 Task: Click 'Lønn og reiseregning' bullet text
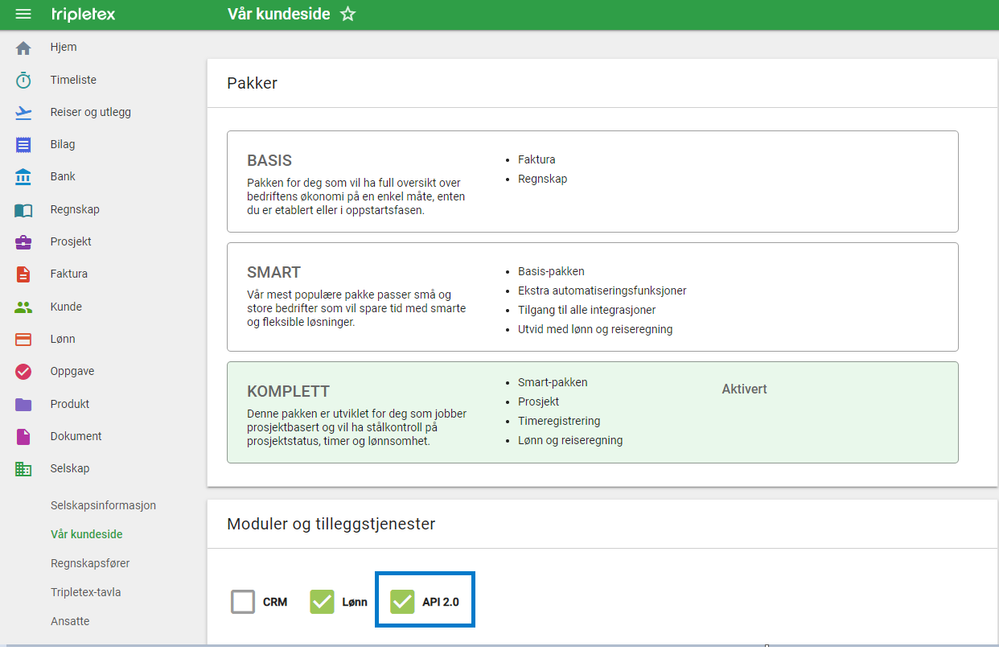click(x=570, y=440)
